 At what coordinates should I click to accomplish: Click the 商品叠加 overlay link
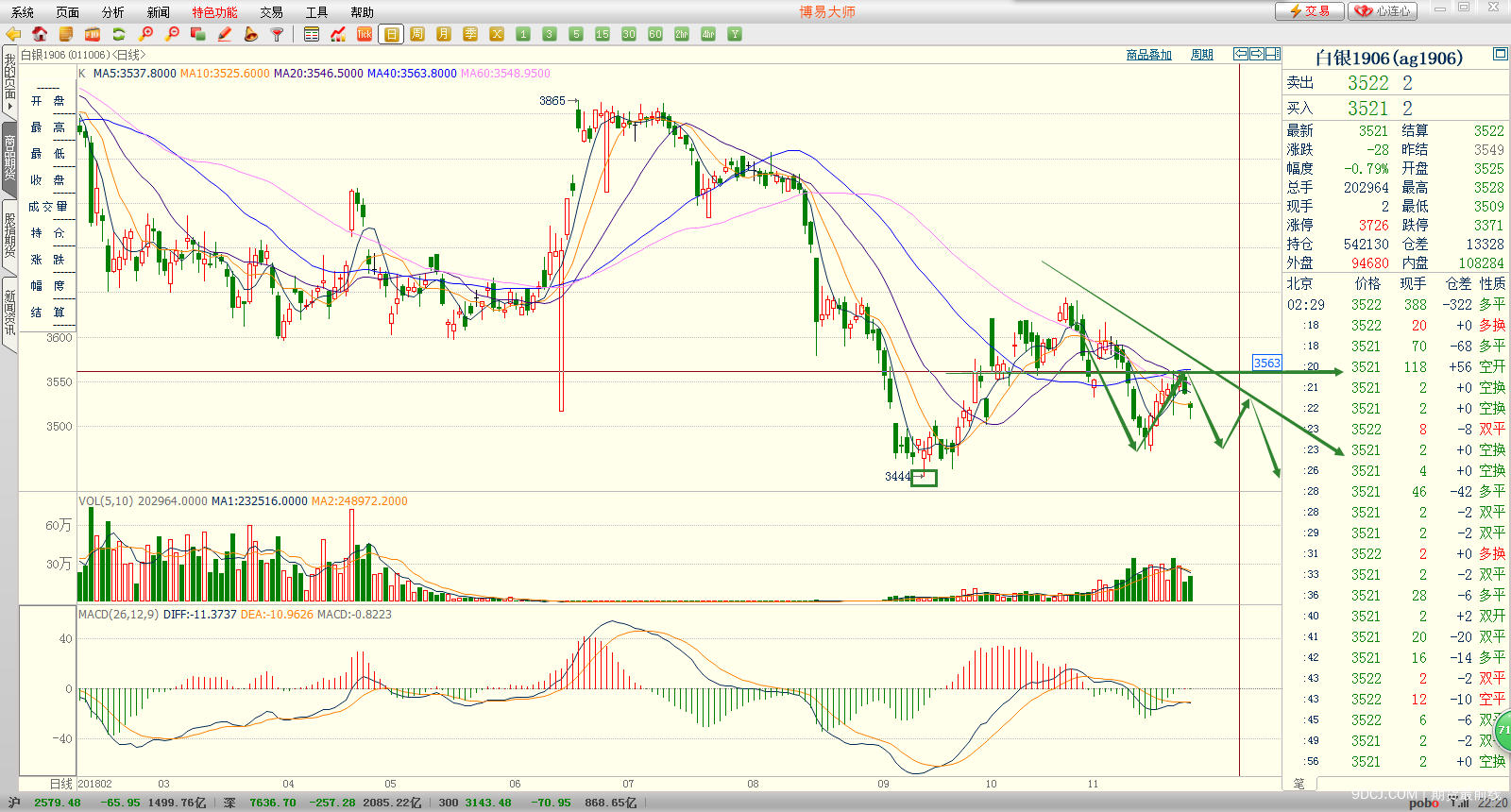[x=1148, y=55]
